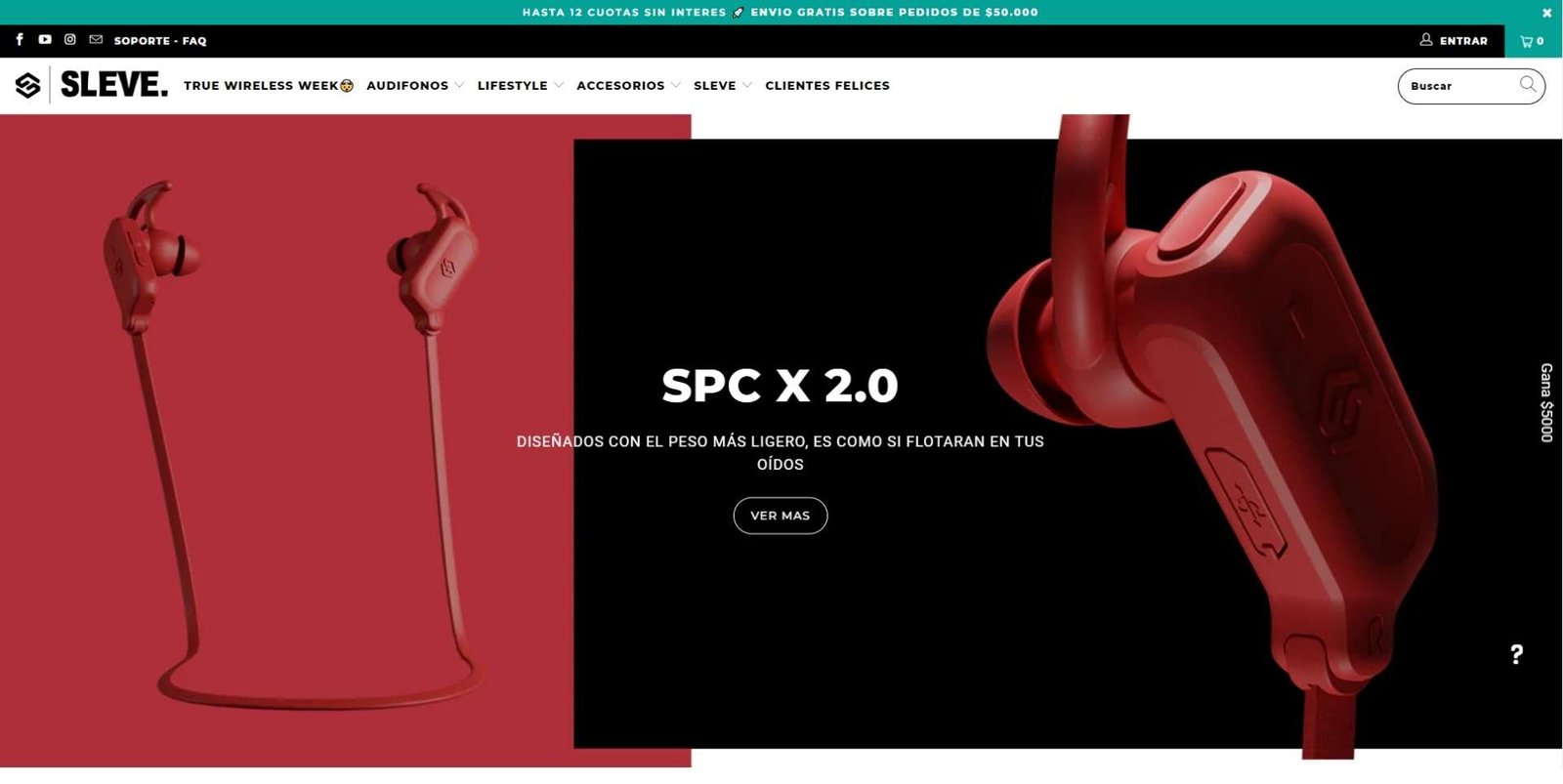Image resolution: width=1563 pixels, height=784 pixels.
Task: Dismiss the promo banner with X
Action: 1546,13
